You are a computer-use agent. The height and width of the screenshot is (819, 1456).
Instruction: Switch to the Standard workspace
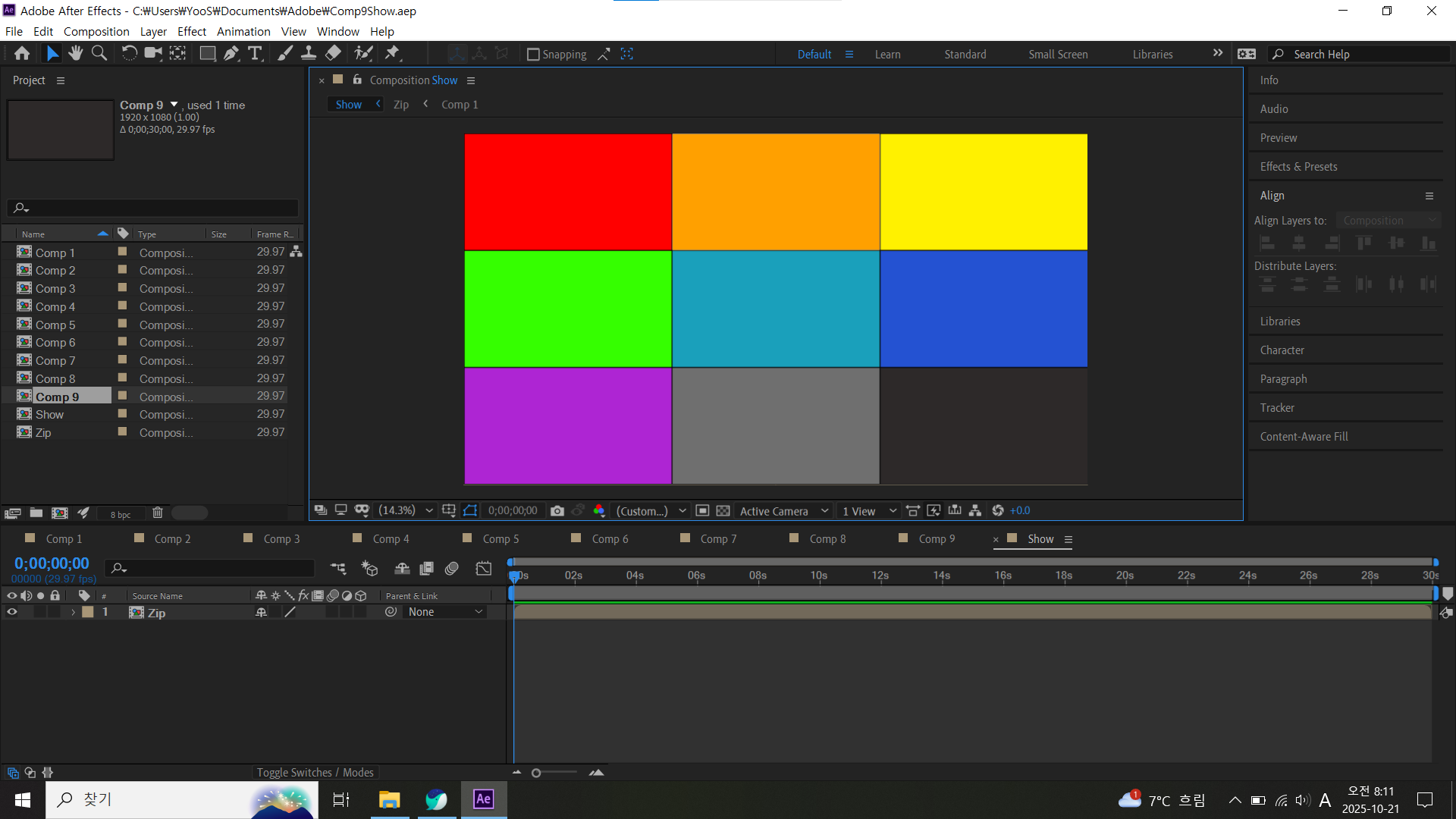tap(965, 55)
